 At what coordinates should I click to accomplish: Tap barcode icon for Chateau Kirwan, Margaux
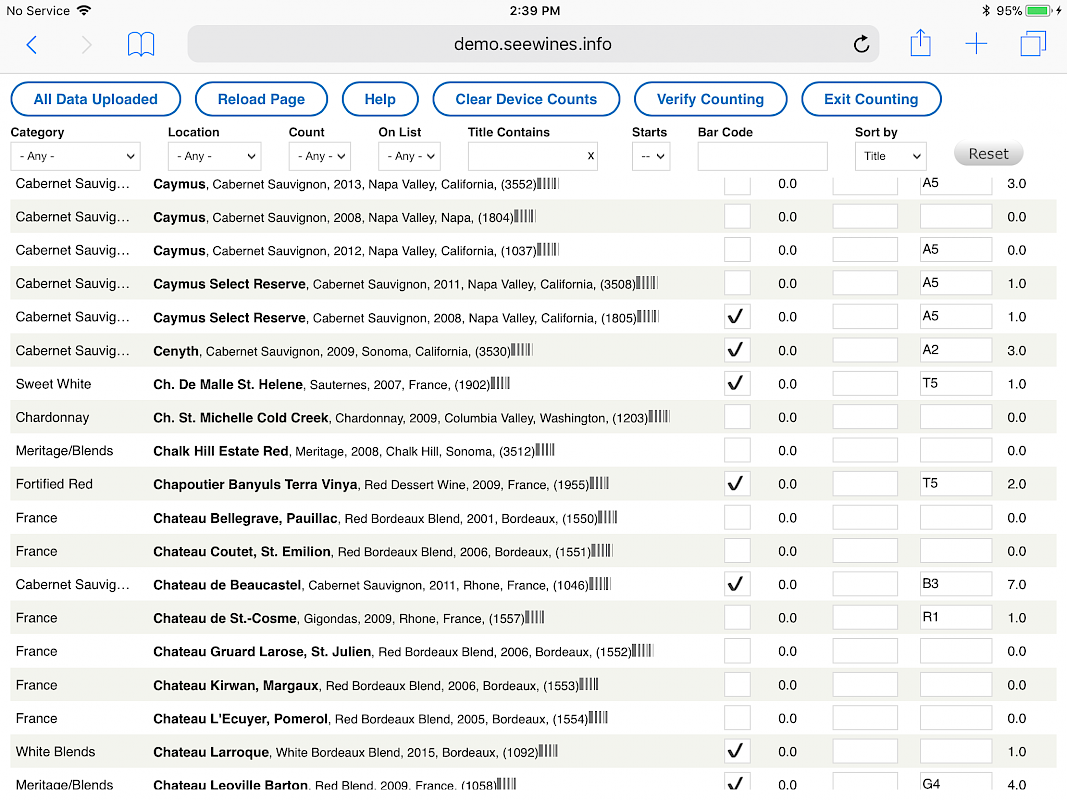589,684
